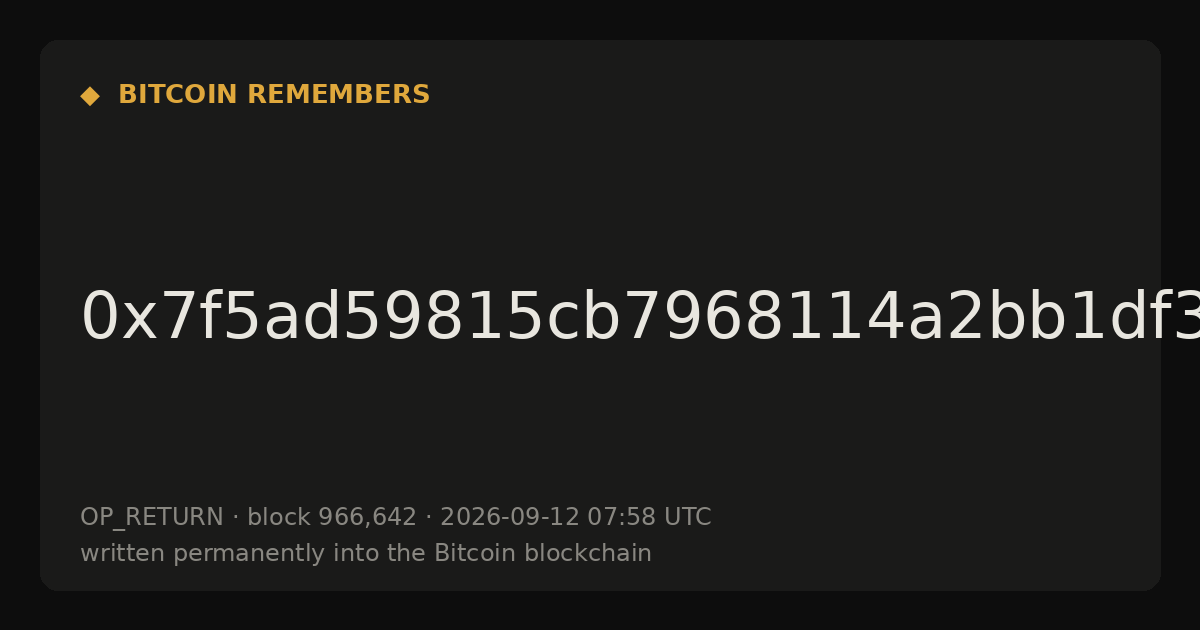Click the dot separator after OP_RETURN
This screenshot has width=1200, height=630.
click(x=236, y=518)
